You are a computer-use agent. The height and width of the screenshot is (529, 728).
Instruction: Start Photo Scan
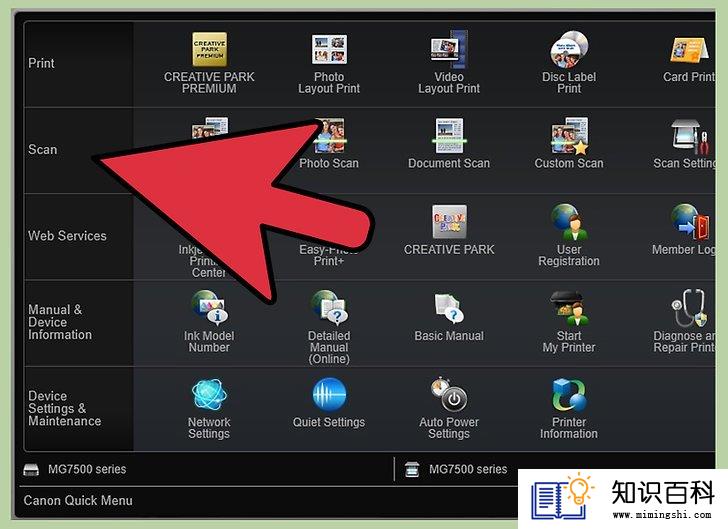[x=330, y=136]
